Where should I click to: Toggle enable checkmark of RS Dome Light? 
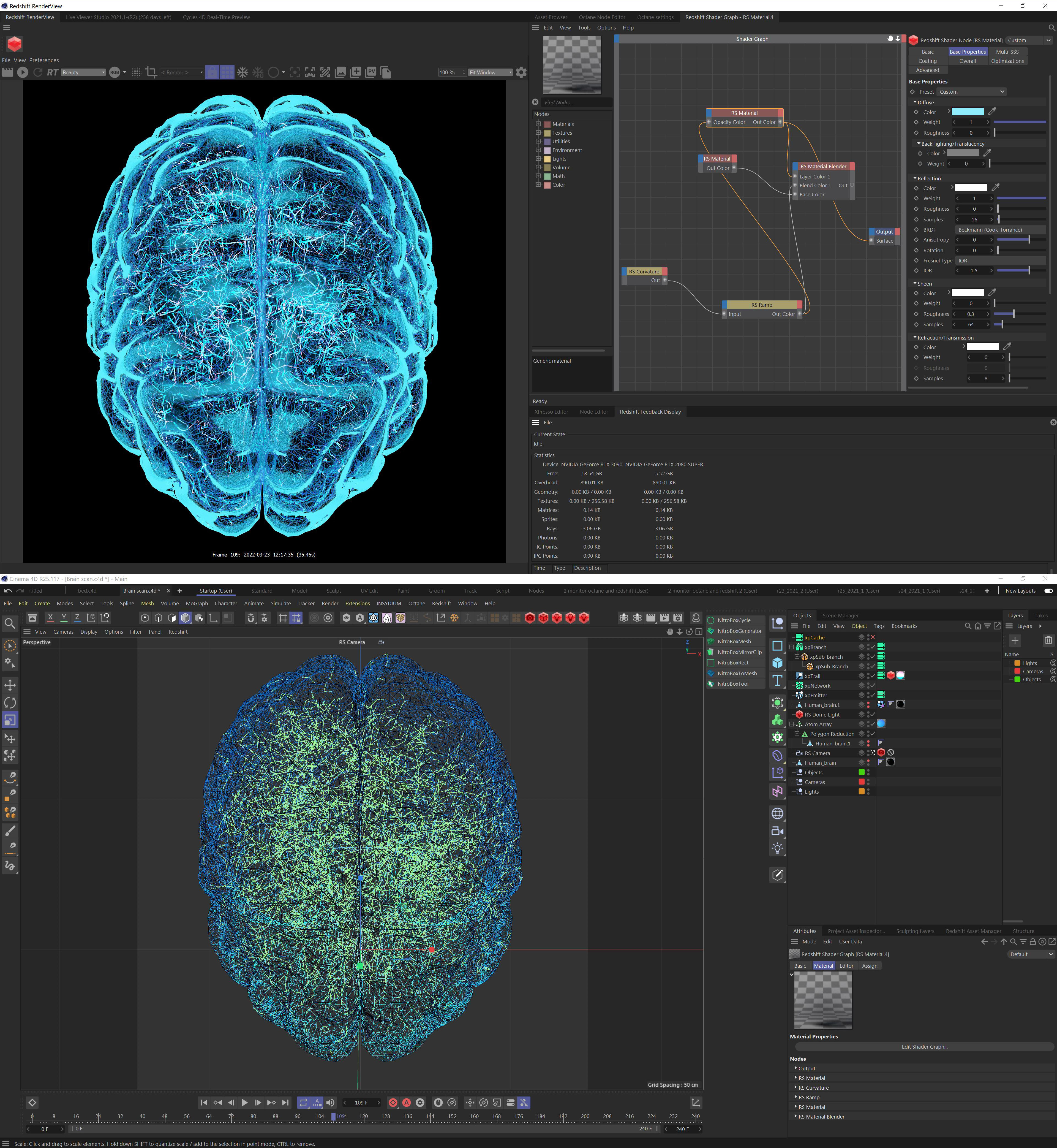pyautogui.click(x=873, y=714)
